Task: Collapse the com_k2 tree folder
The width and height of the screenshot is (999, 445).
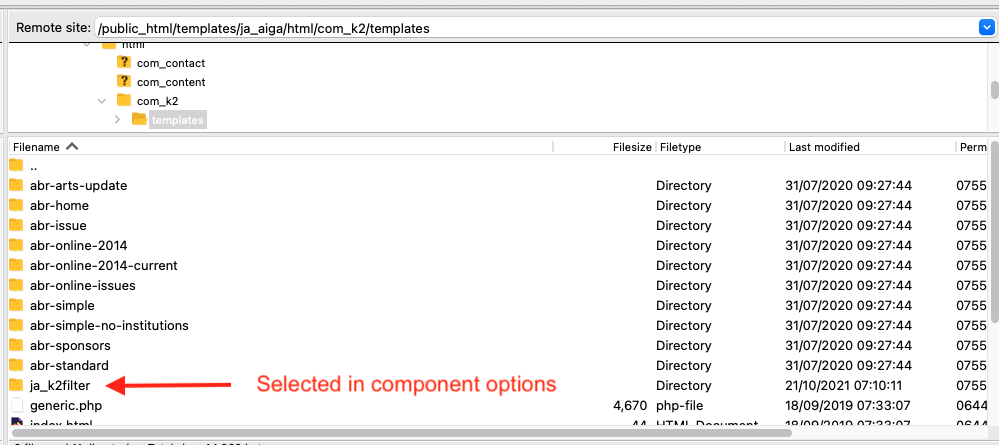Action: click(x=101, y=101)
